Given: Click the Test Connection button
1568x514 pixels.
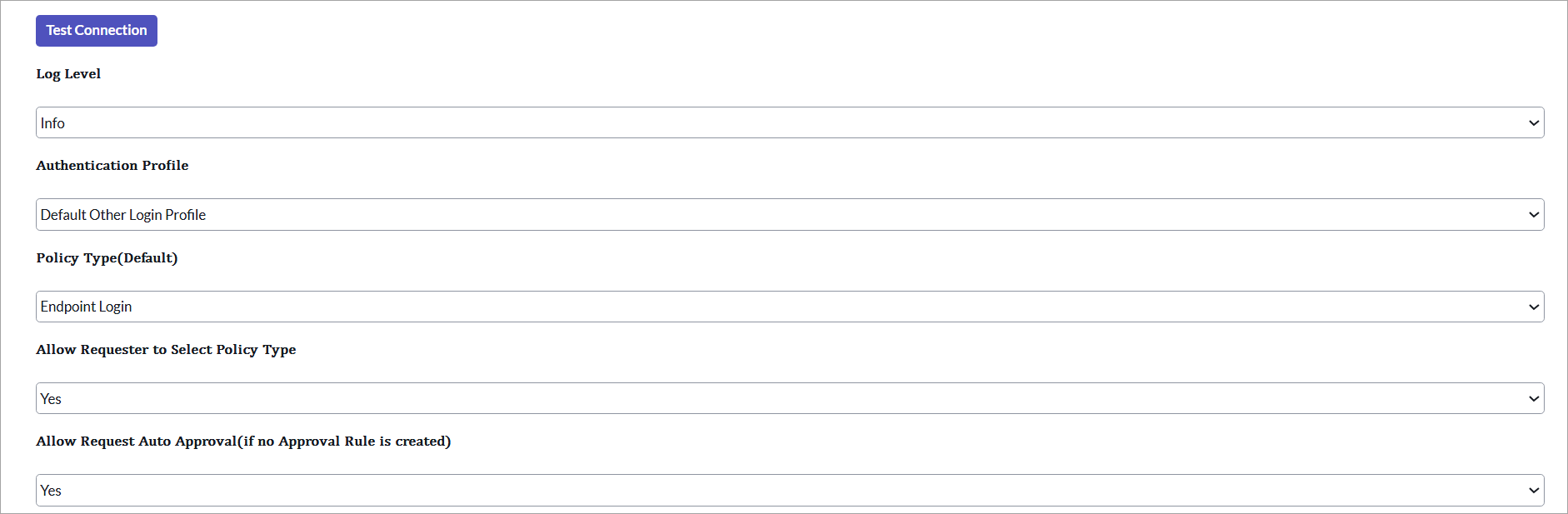Looking at the screenshot, I should tap(97, 31).
